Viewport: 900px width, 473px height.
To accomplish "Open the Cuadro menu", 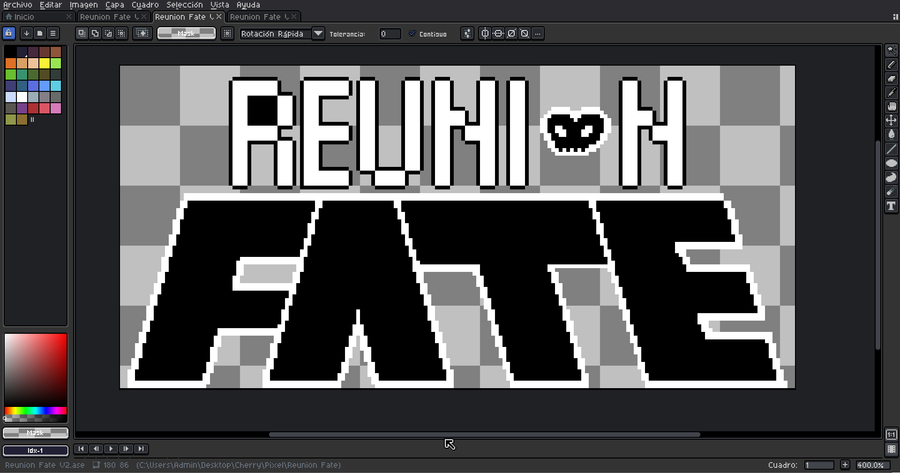I will [x=145, y=5].
